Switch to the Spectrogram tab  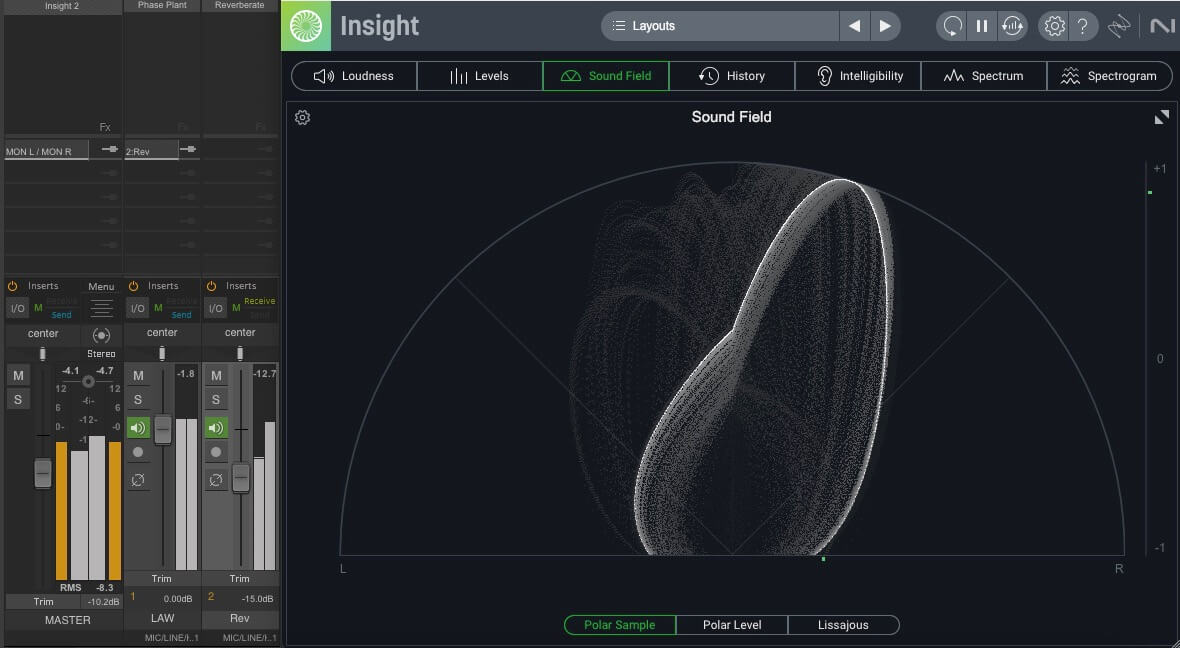pos(1108,76)
